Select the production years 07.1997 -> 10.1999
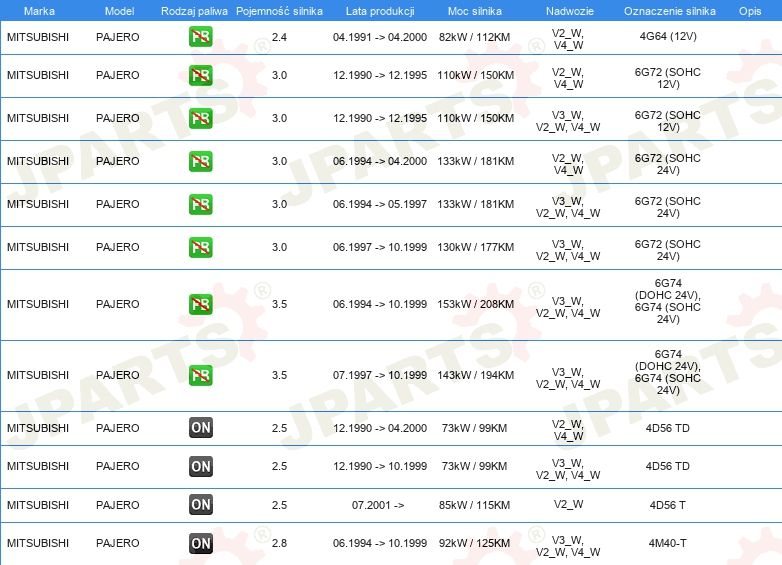Viewport: 782px width, 565px height. (x=380, y=375)
